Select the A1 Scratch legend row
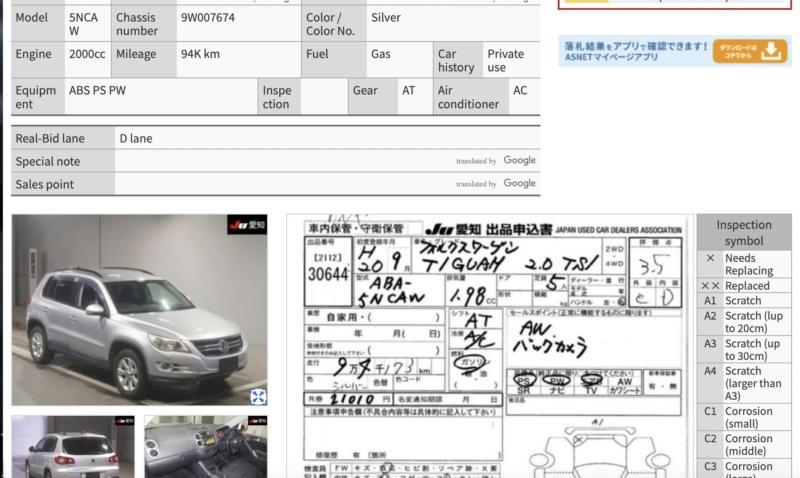Screen dimensions: 800x478 [x=743, y=300]
